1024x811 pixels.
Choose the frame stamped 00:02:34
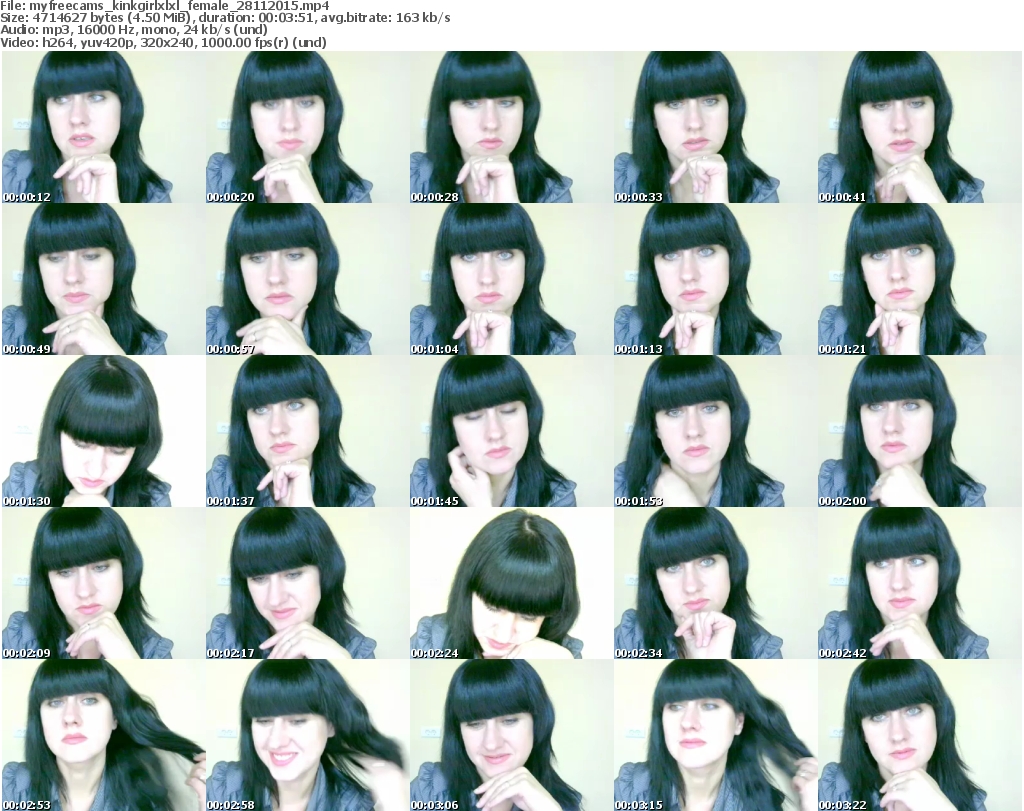coord(715,583)
